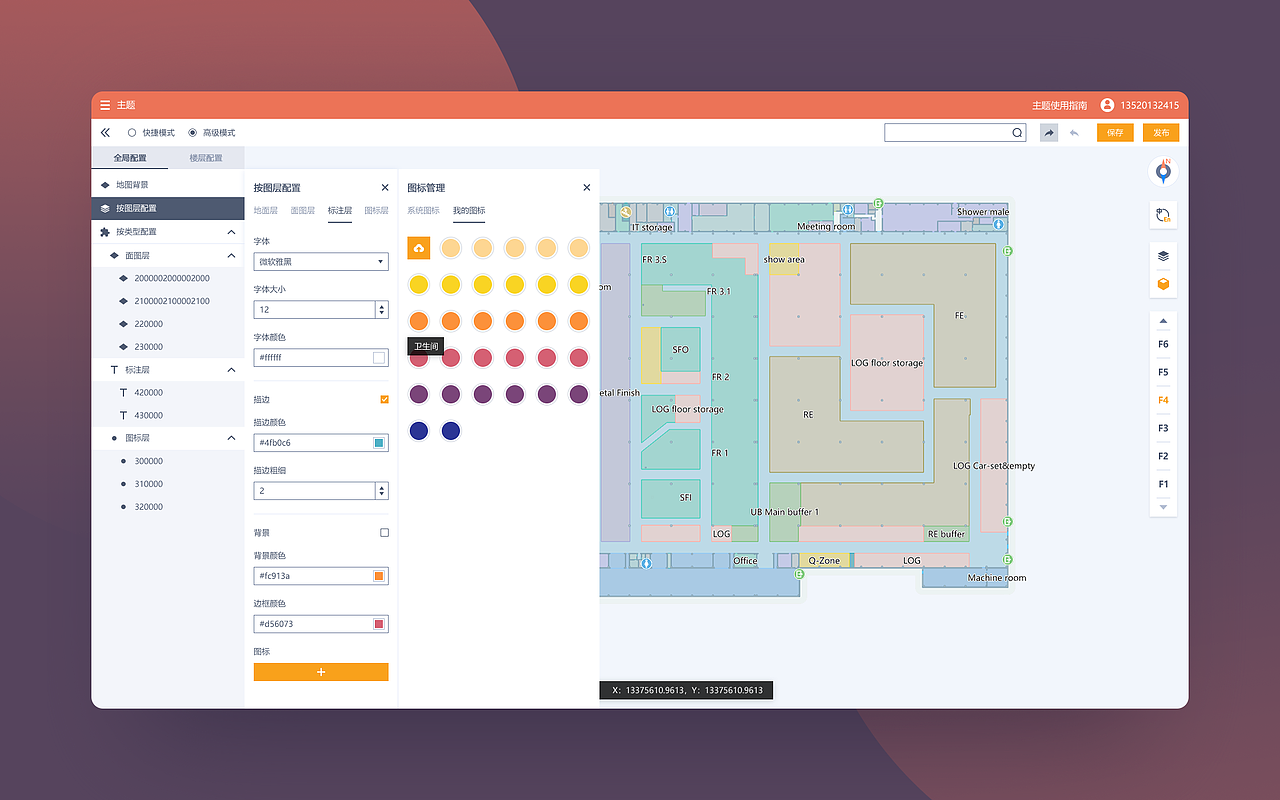
Task: Select the first dark-blue icon
Action: pyautogui.click(x=419, y=431)
